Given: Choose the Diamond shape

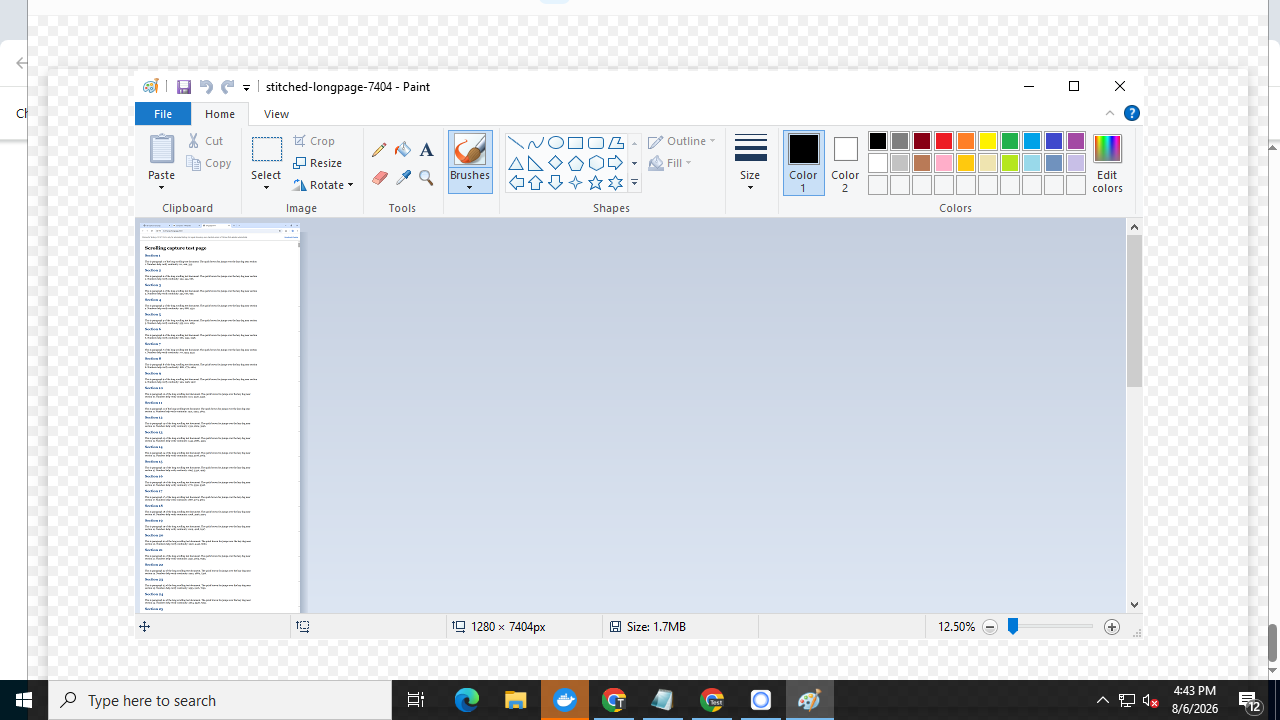Looking at the screenshot, I should coord(556,163).
